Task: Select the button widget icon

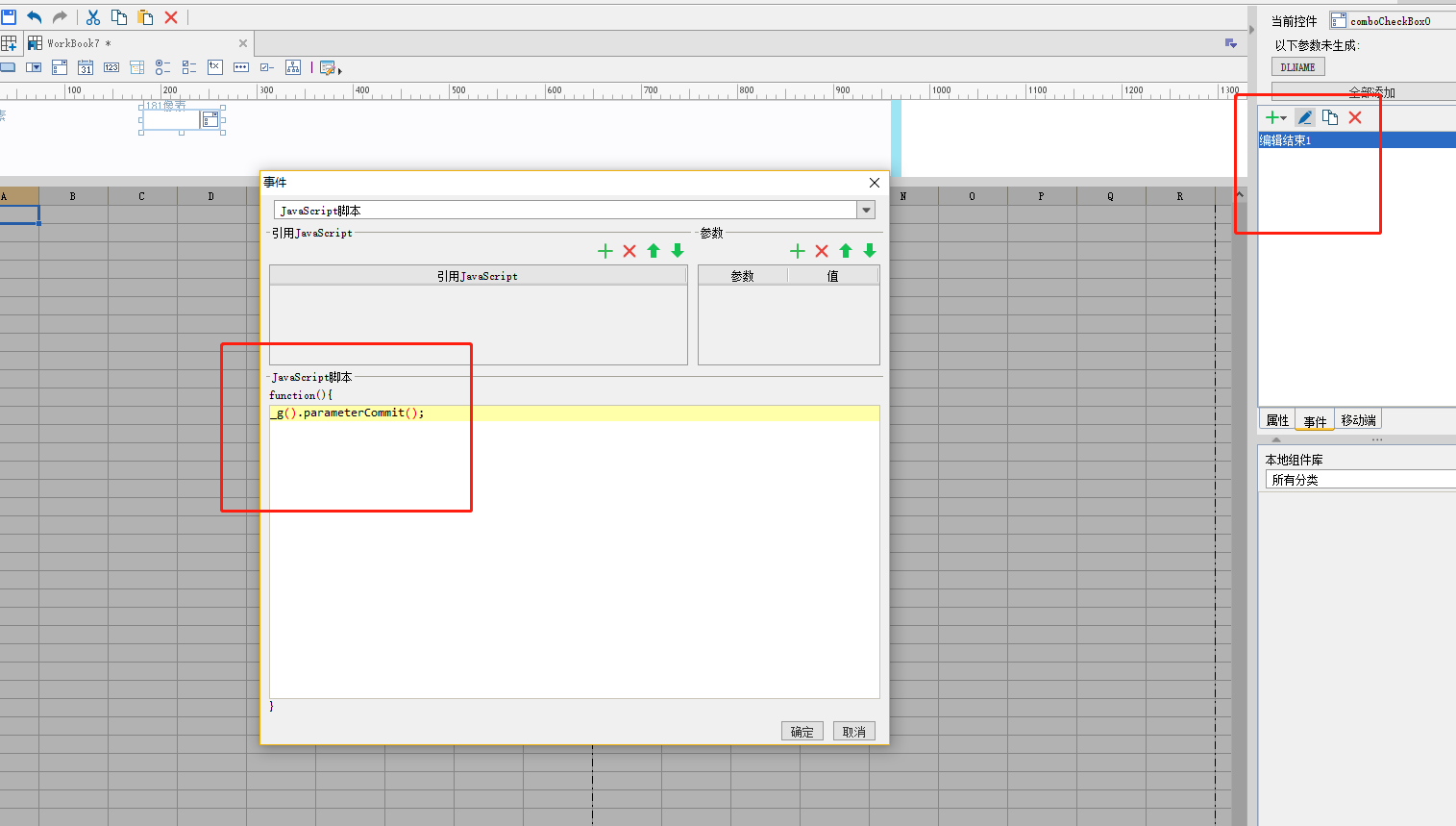Action: 8,67
